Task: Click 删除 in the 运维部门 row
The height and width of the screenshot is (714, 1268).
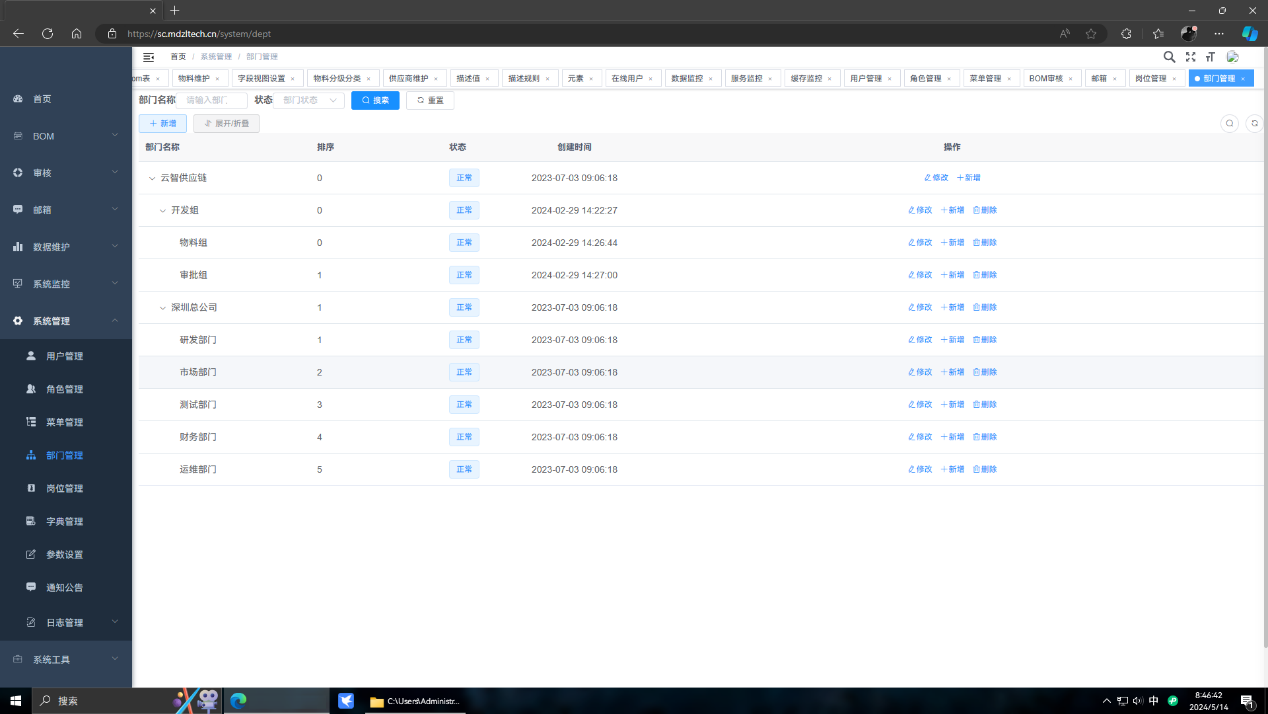Action: pos(985,469)
